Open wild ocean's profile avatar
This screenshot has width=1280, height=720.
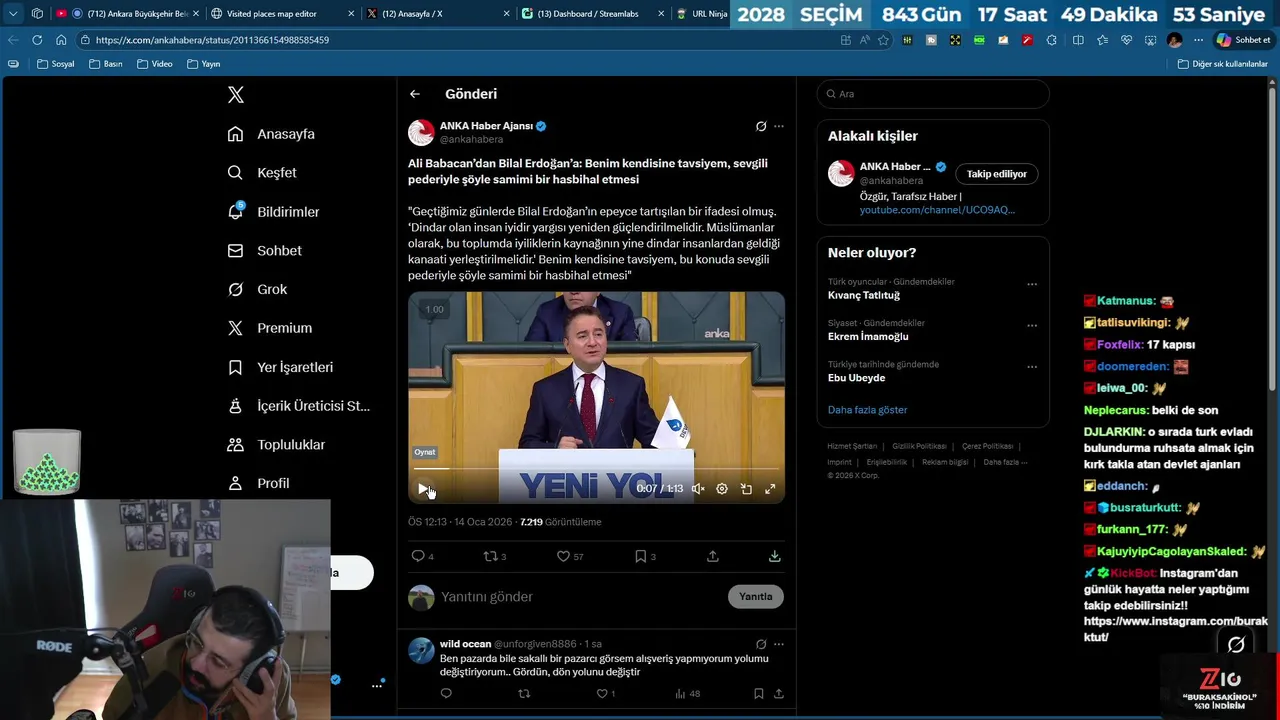click(x=421, y=650)
